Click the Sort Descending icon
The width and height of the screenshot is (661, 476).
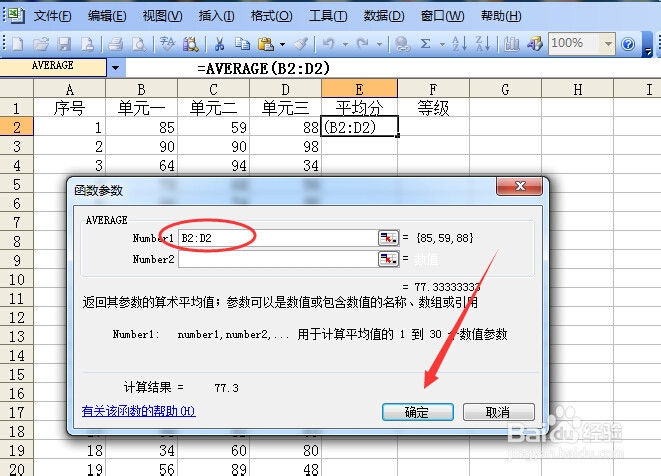pos(483,43)
